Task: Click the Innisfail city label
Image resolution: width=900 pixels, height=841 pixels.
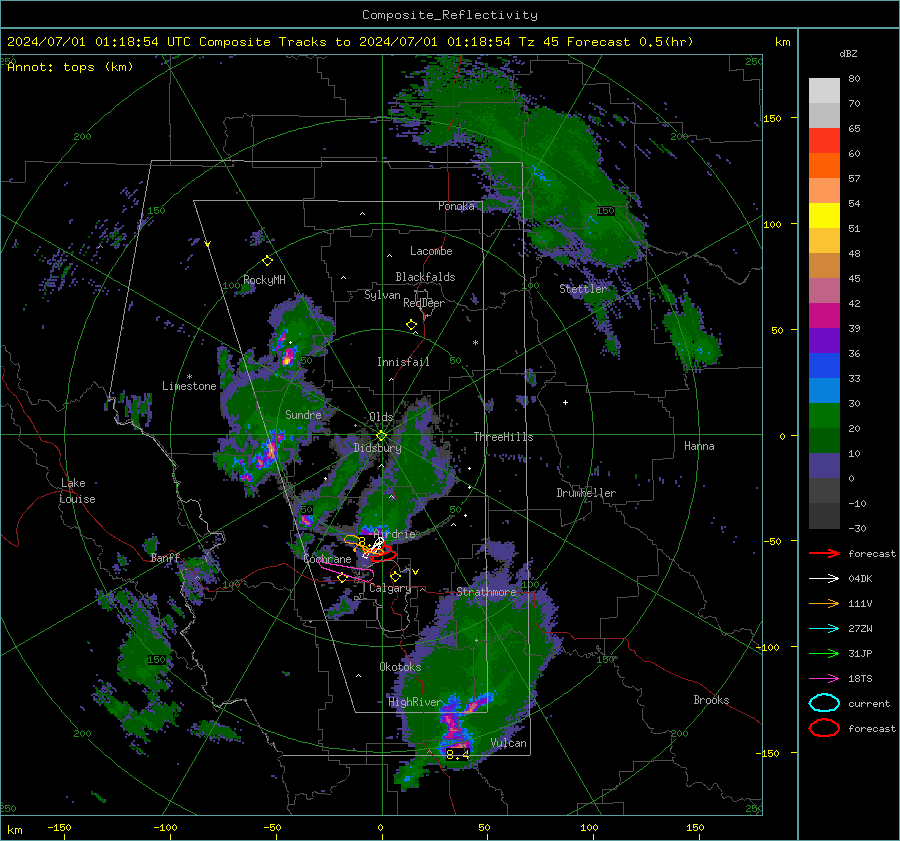Action: pos(403,362)
